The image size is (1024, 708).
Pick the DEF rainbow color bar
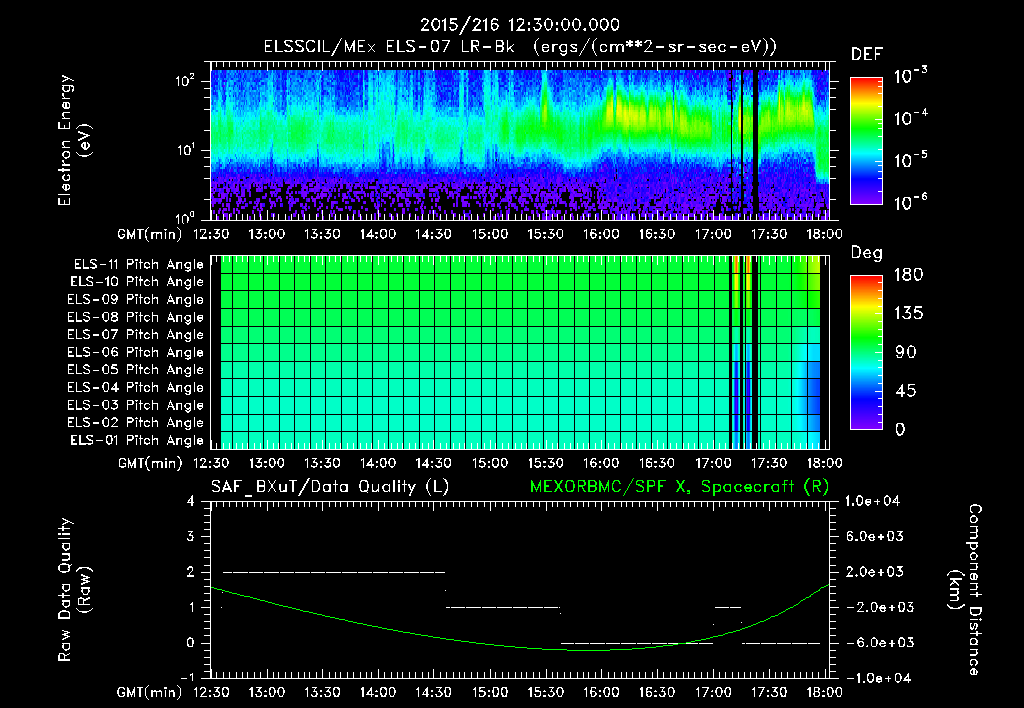(866, 140)
